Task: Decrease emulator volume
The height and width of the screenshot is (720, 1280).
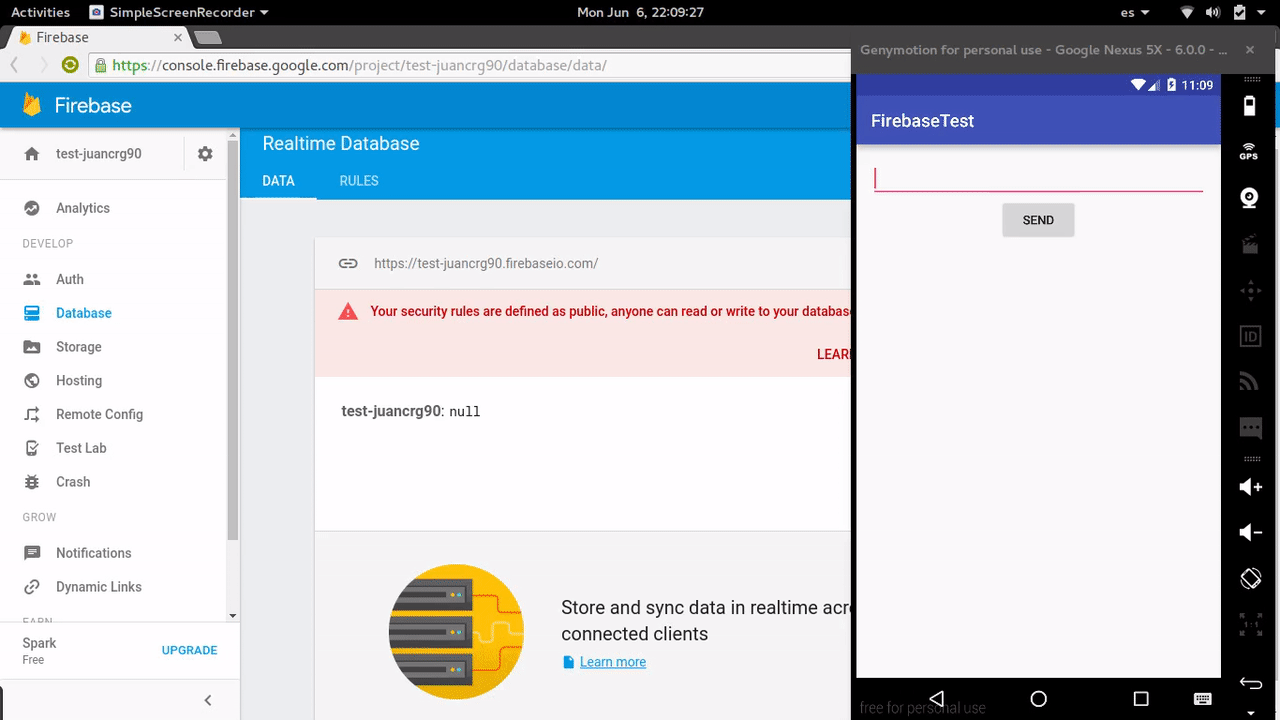Action: [1250, 532]
